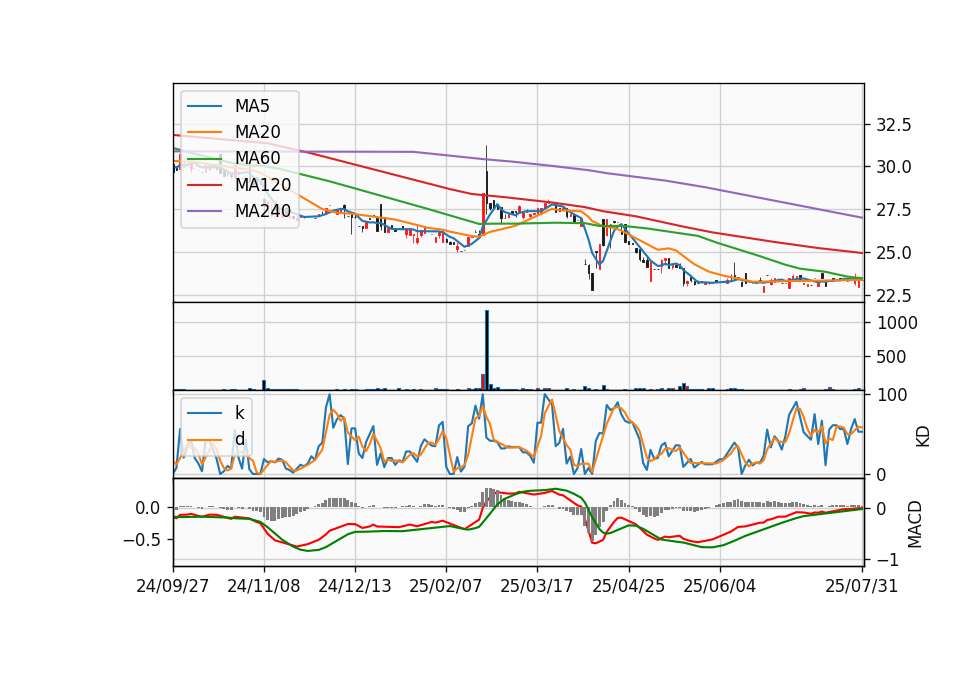Image resolution: width=960 pixels, height=690 pixels.
Task: Click the MA20 legend label
Action: 257,132
